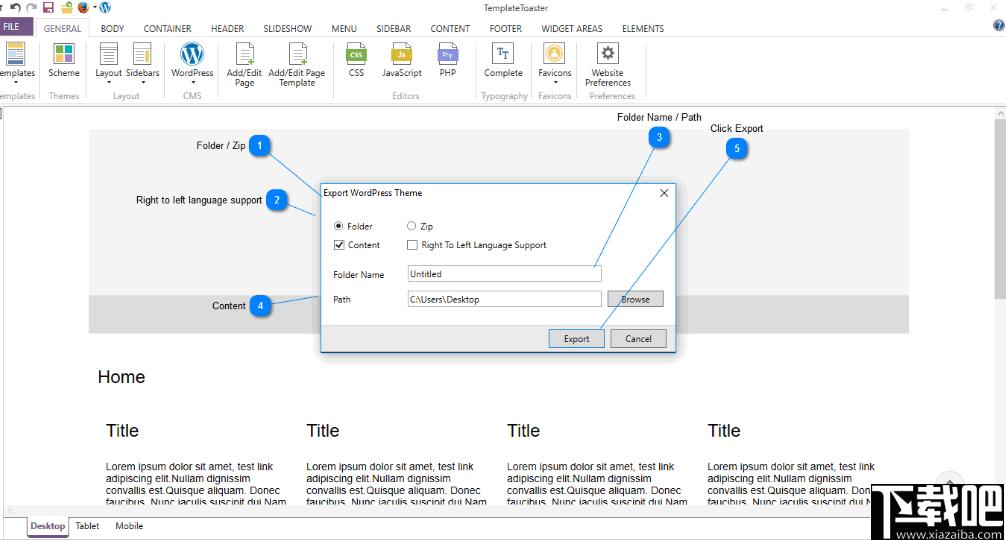Enable Right To Left Language Support

(x=412, y=245)
